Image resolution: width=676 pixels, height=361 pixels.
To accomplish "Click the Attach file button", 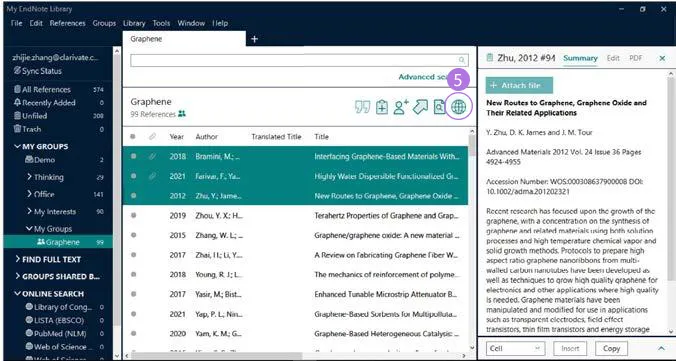I will [x=519, y=85].
